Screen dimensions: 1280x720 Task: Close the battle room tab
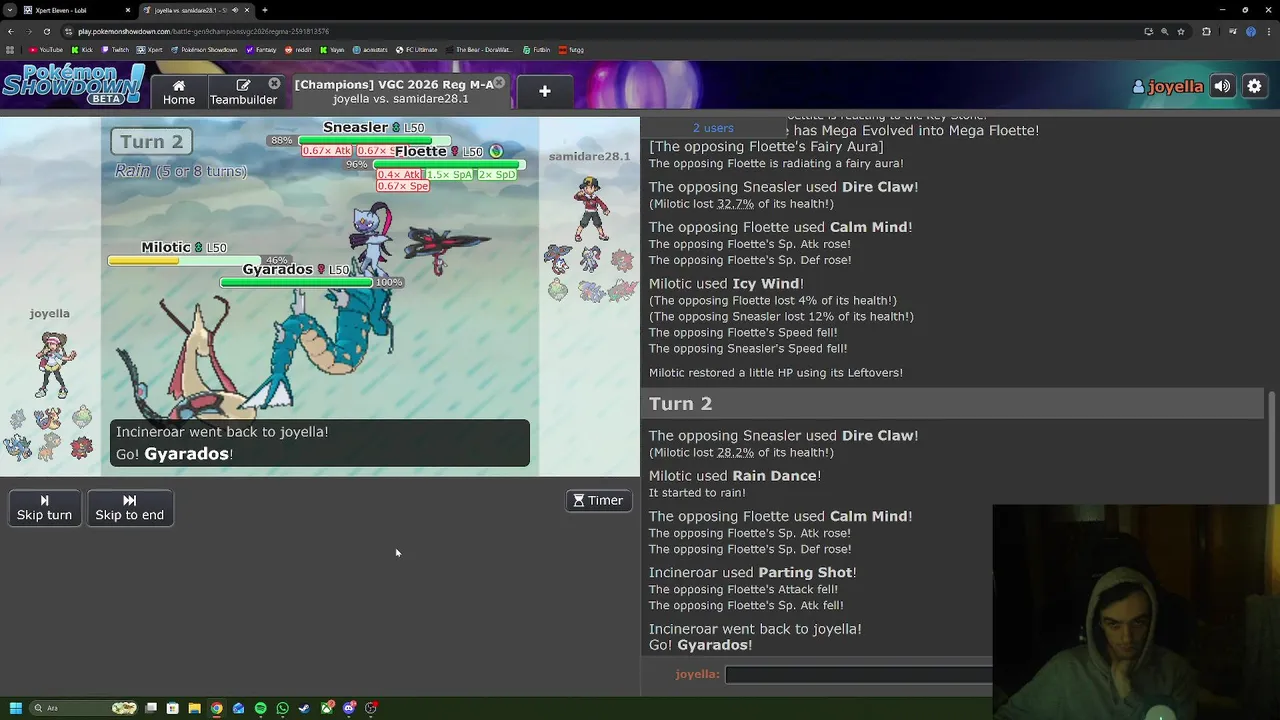499,83
